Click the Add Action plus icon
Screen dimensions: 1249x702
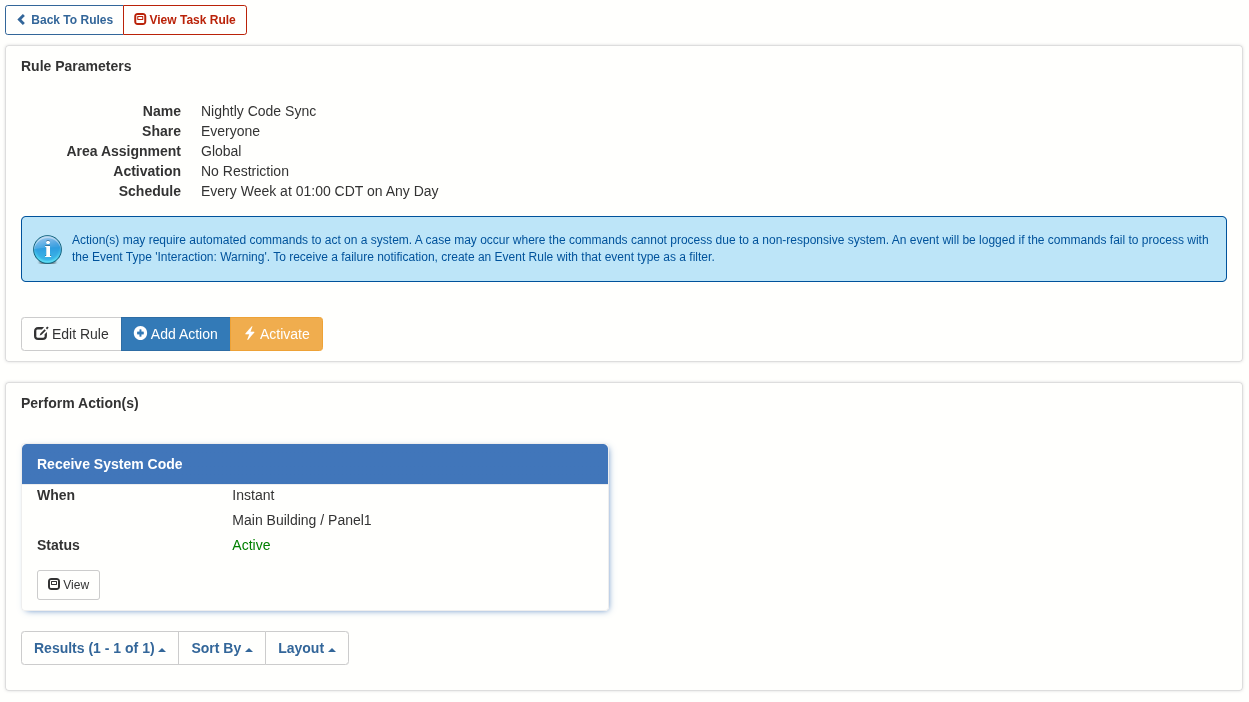pyautogui.click(x=140, y=334)
